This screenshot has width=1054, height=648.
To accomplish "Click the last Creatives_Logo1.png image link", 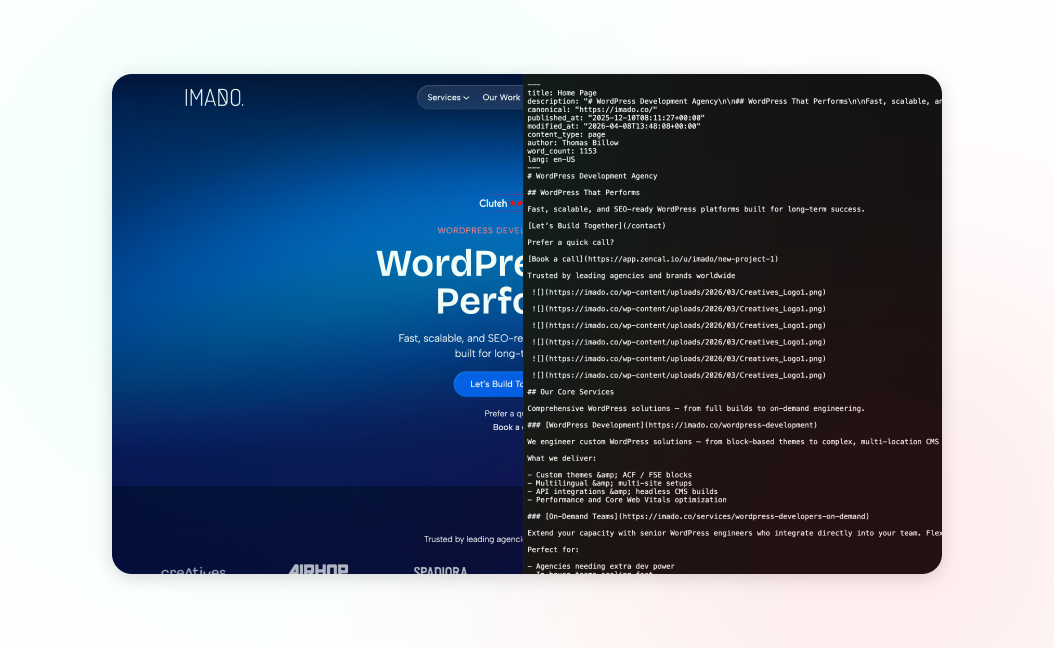I will tap(680, 373).
